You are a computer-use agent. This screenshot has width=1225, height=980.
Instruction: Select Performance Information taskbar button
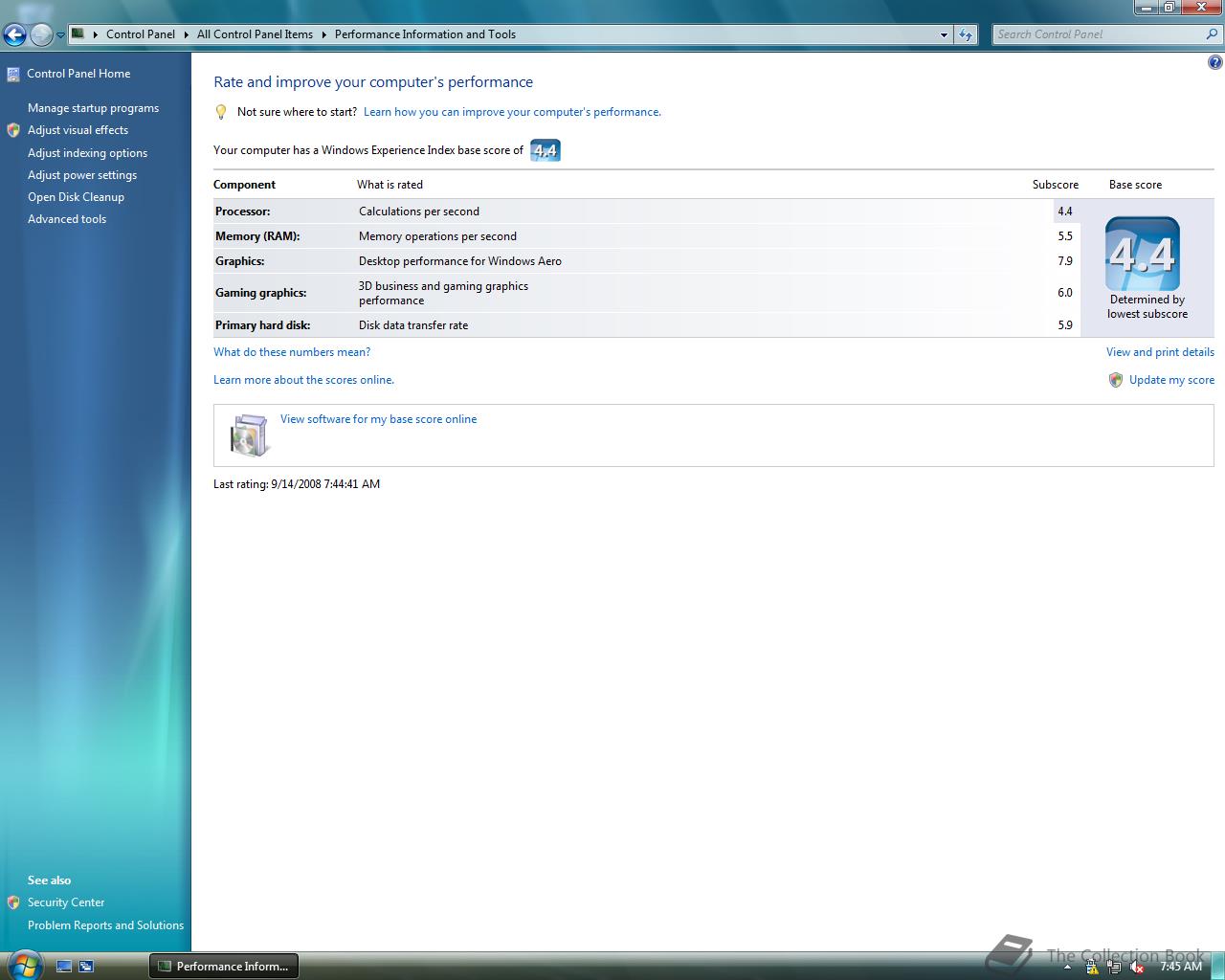(223, 967)
